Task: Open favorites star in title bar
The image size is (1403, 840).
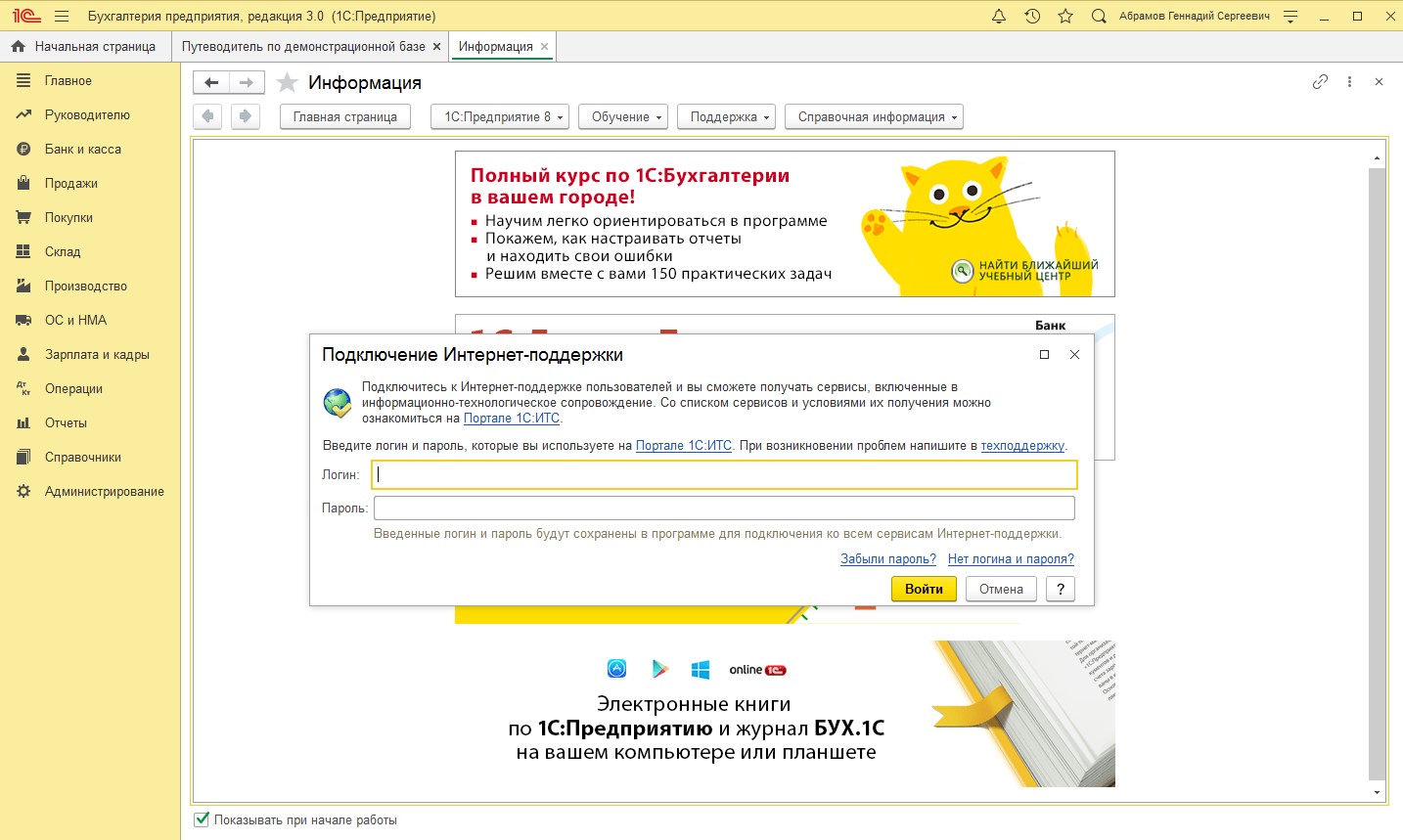Action: click(x=1065, y=16)
